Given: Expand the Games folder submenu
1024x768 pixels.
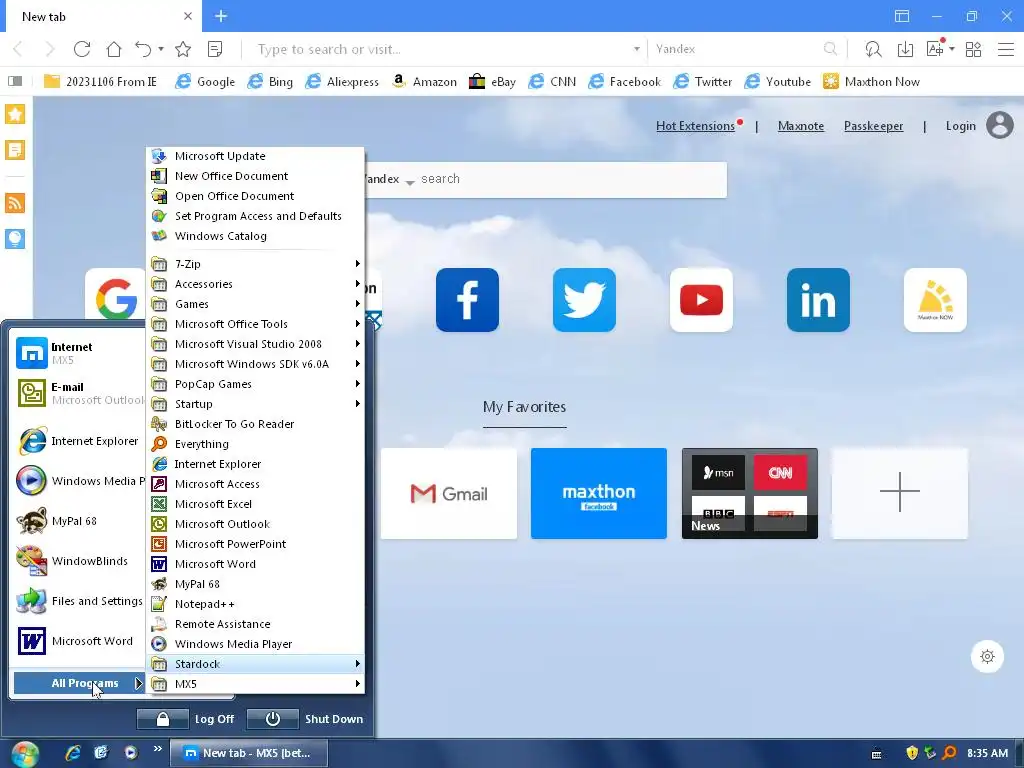Looking at the screenshot, I should click(x=255, y=304).
